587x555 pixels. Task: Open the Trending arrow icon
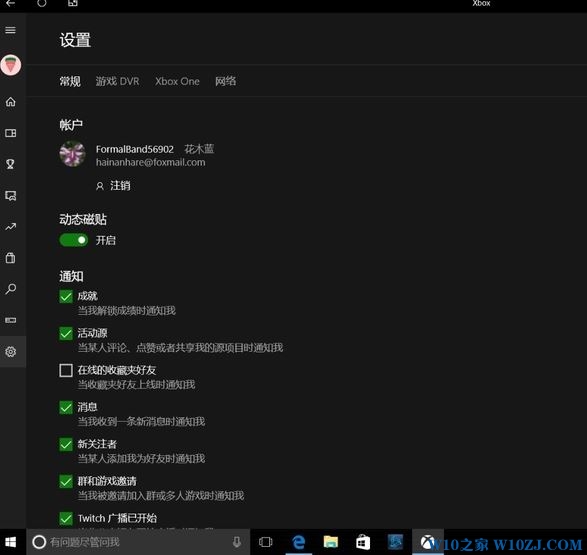(x=10, y=226)
